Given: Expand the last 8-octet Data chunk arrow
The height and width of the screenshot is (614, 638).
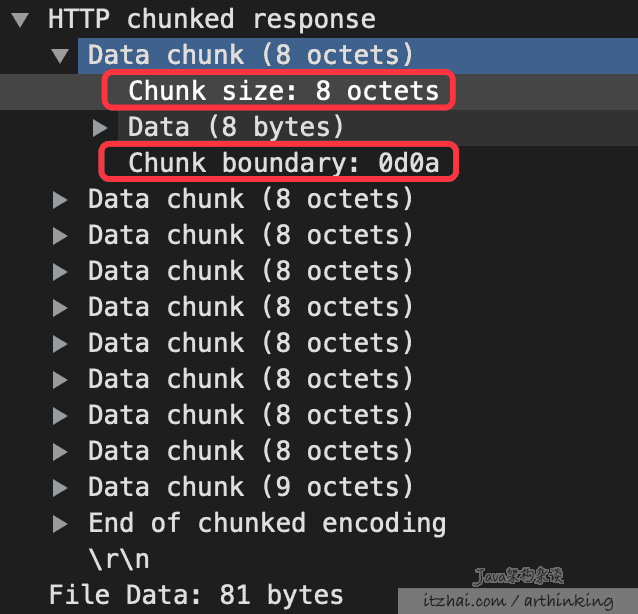Looking at the screenshot, I should click(60, 452).
